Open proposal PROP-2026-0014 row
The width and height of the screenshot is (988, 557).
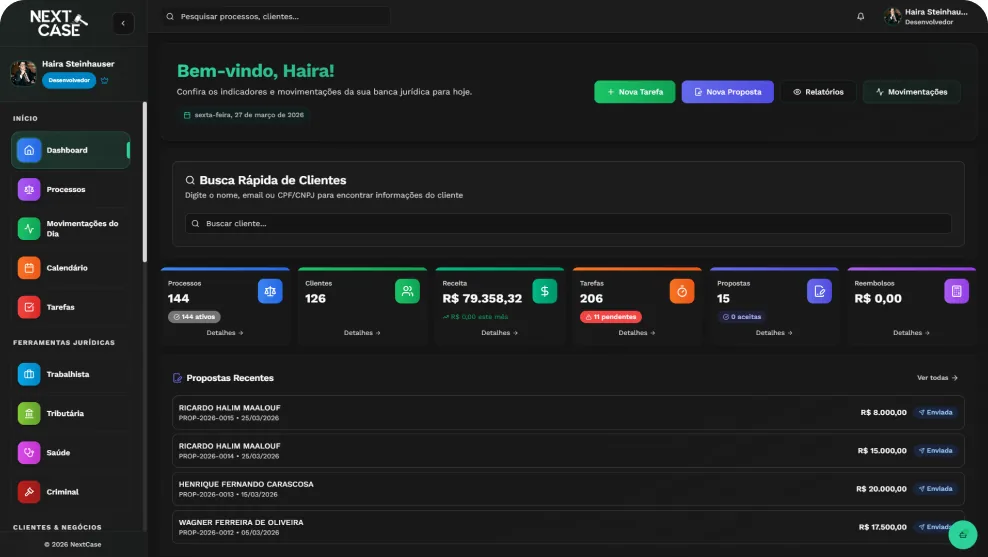[x=568, y=451]
